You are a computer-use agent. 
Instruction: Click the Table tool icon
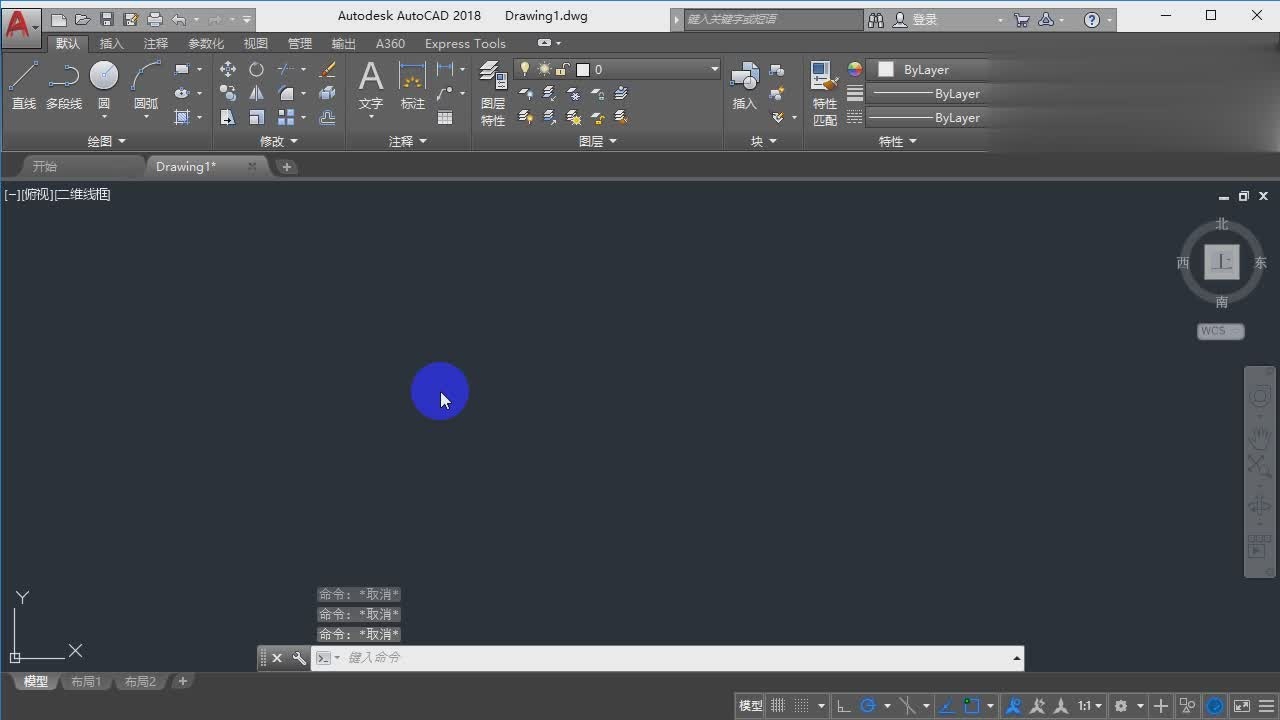pyautogui.click(x=445, y=118)
